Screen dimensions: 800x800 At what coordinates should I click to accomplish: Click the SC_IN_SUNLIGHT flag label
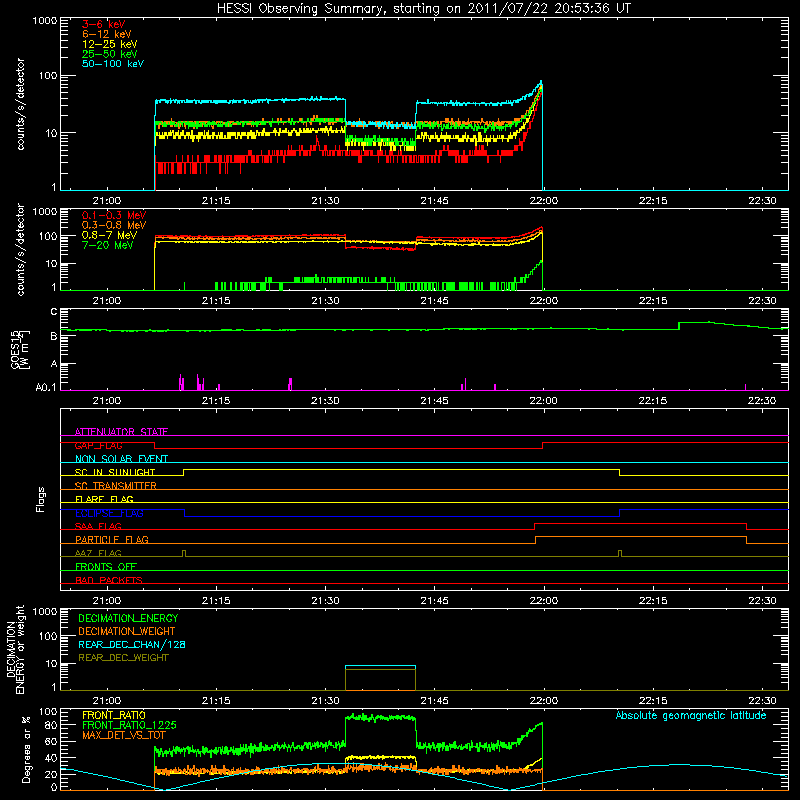pos(115,472)
